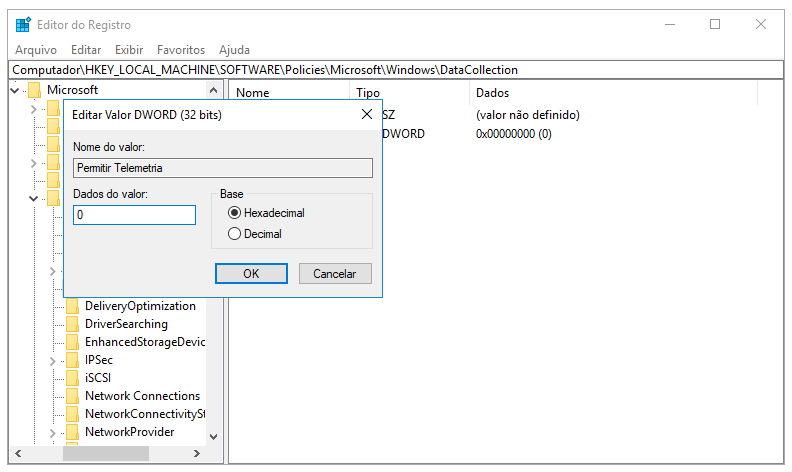Click the DriverSearching folder icon
This screenshot has width=792, height=472.
click(x=72, y=324)
